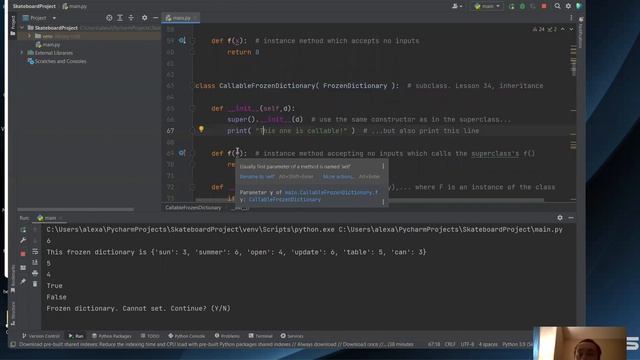
Task: Click Collapse All in Project panel toolbar
Action: click(x=131, y=18)
